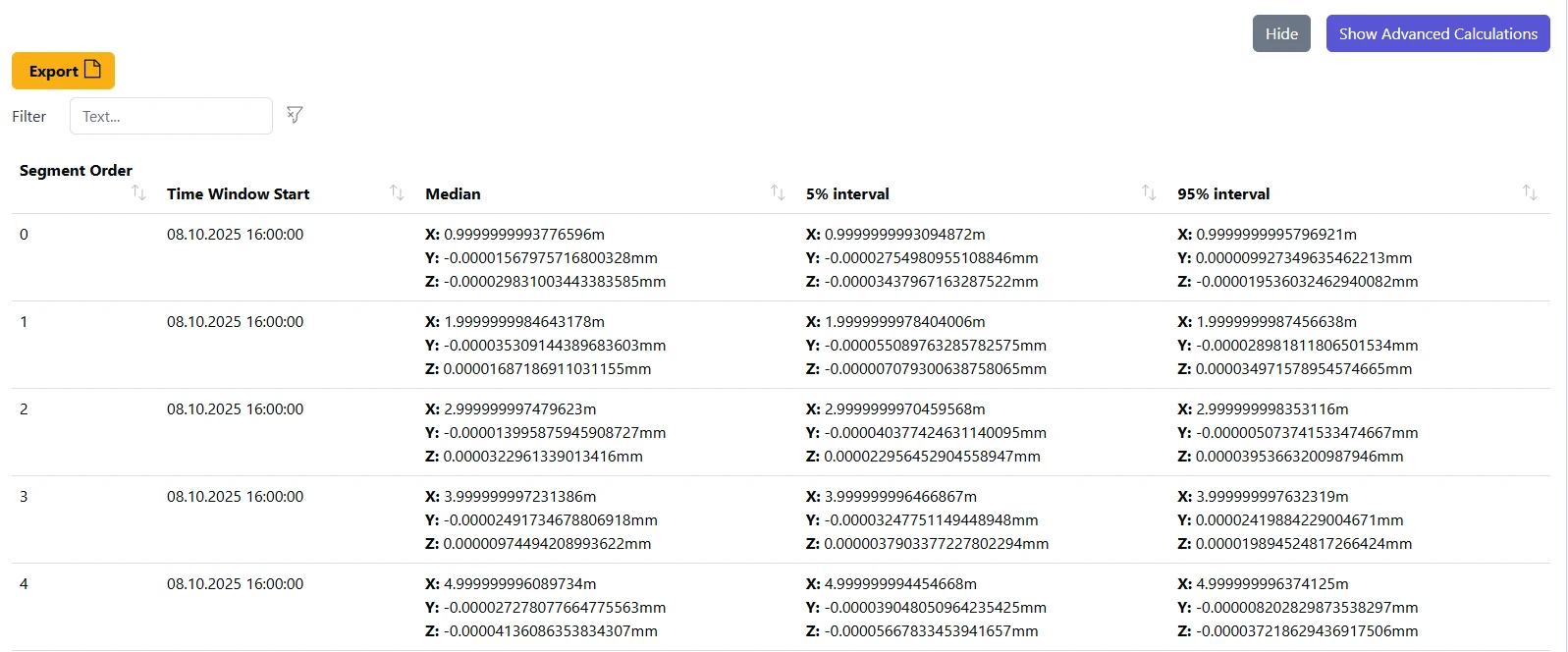Viewport: 1568px width, 652px height.
Task: Select the Median header label
Action: [453, 193]
